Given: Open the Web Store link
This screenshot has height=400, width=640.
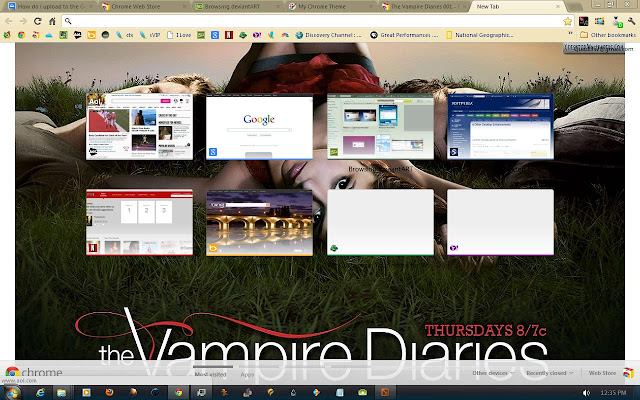Looking at the screenshot, I should pos(611,373).
